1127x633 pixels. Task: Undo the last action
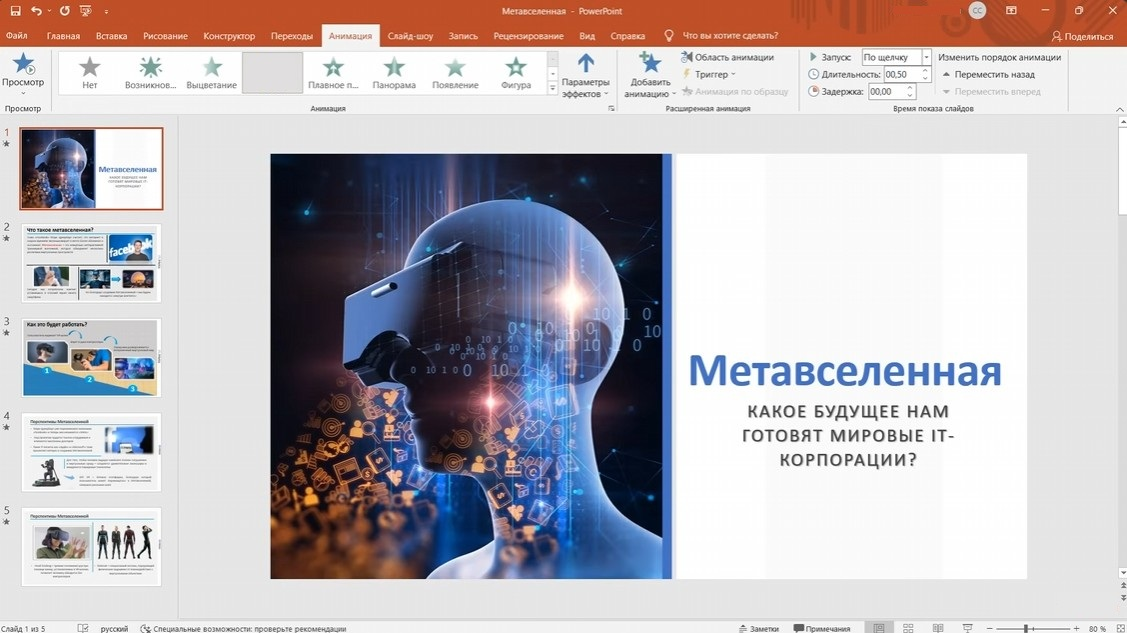tap(35, 11)
